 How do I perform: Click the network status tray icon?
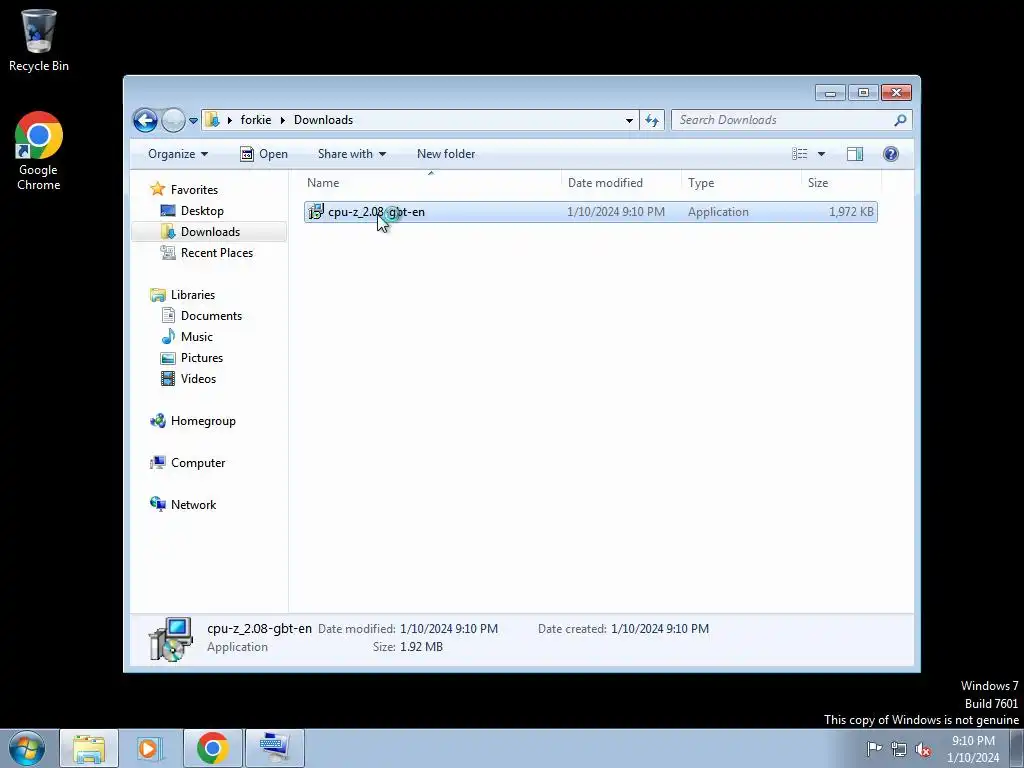[x=899, y=748]
